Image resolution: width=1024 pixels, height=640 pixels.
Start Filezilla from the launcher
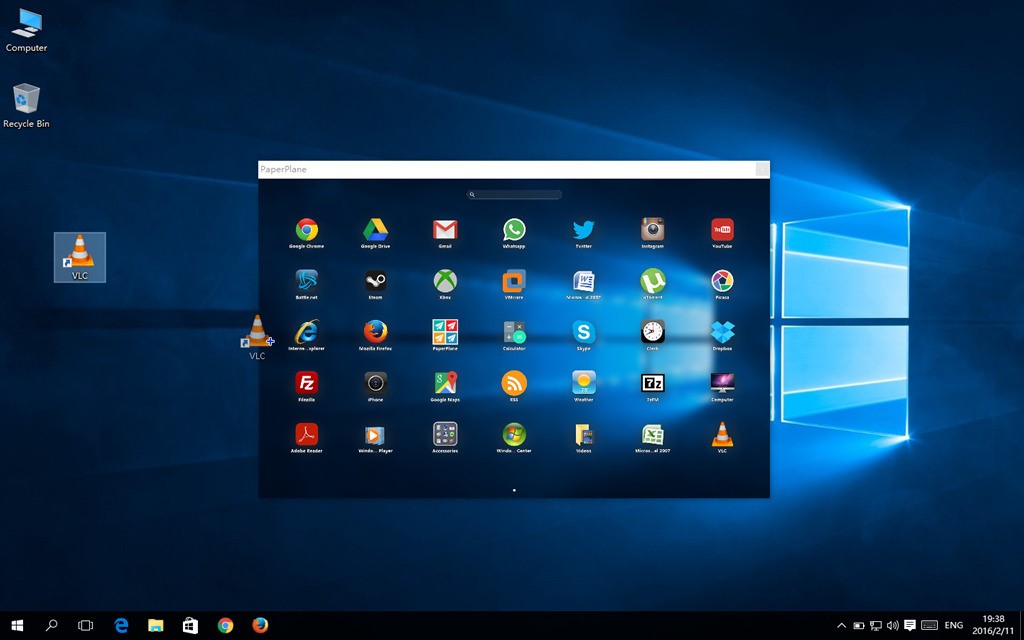pyautogui.click(x=306, y=383)
